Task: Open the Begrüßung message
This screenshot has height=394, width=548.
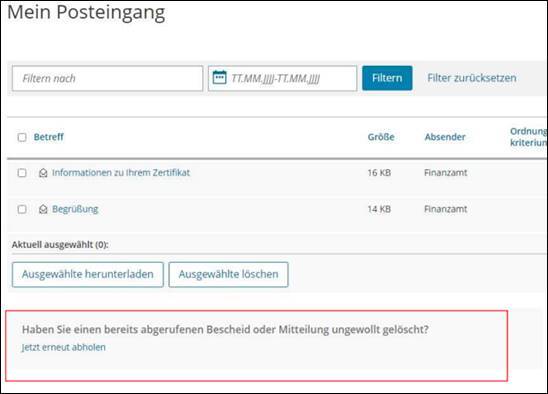Action: click(75, 209)
